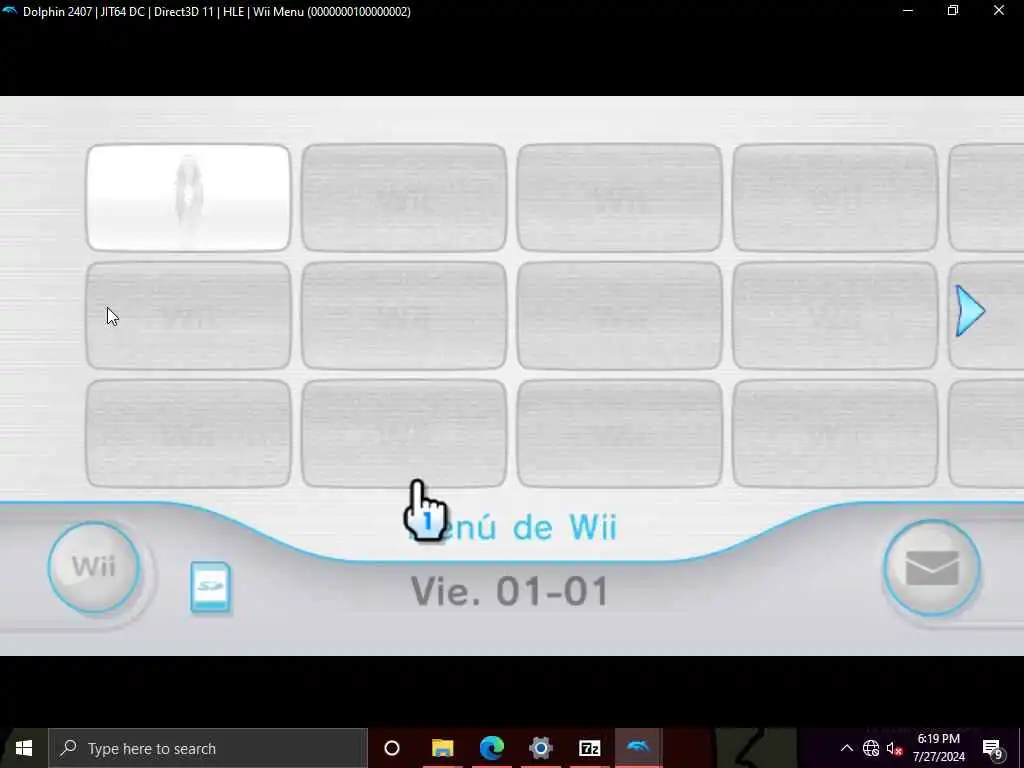Select Dolphin emulator taskbar icon

coord(638,748)
